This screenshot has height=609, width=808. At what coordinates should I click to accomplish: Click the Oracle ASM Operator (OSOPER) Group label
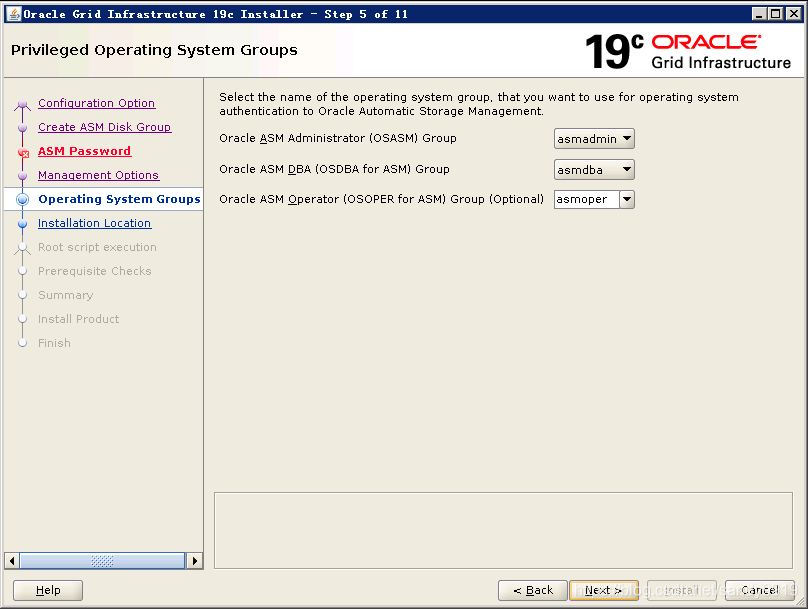[x=381, y=199]
